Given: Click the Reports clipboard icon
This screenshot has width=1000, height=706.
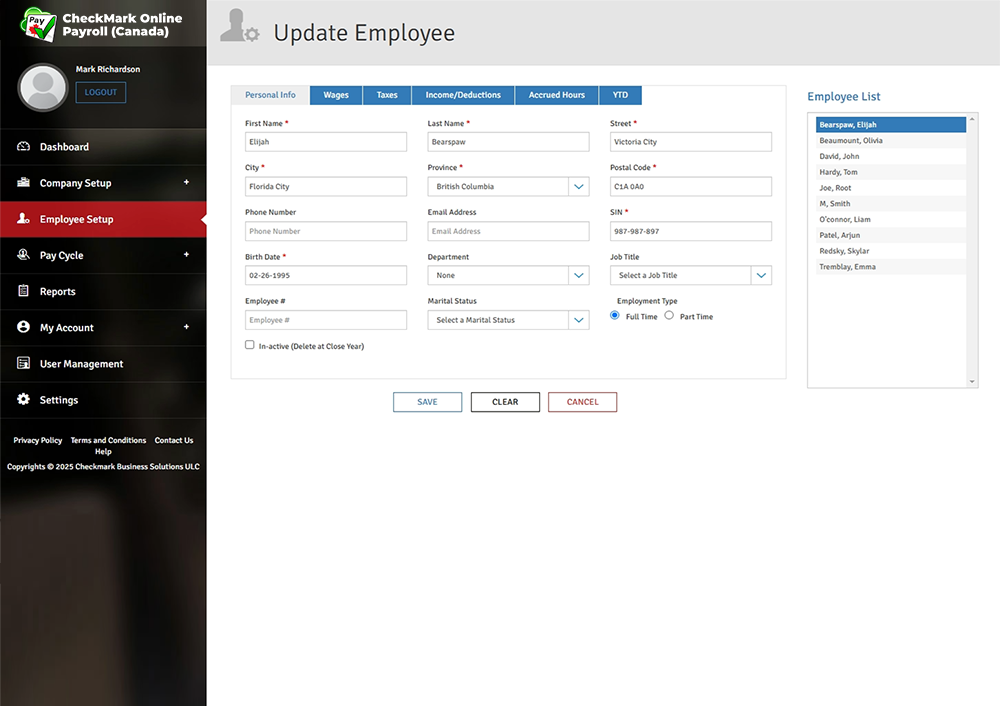Looking at the screenshot, I should click(24, 291).
